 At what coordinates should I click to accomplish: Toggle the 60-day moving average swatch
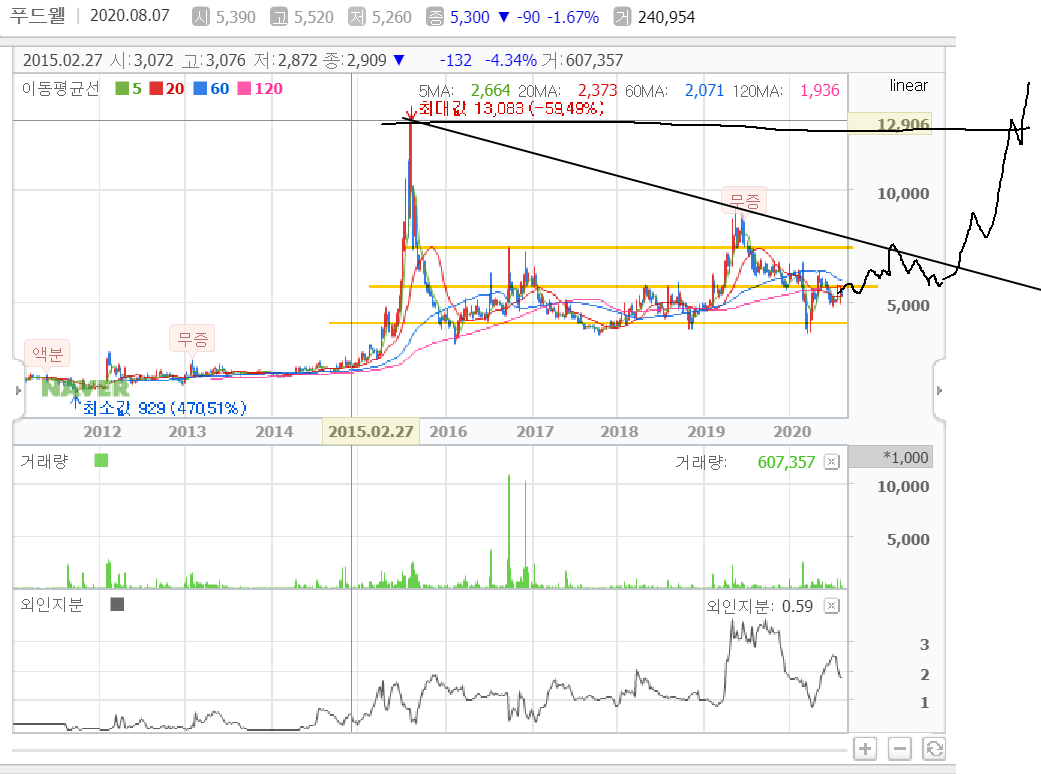pos(200,88)
